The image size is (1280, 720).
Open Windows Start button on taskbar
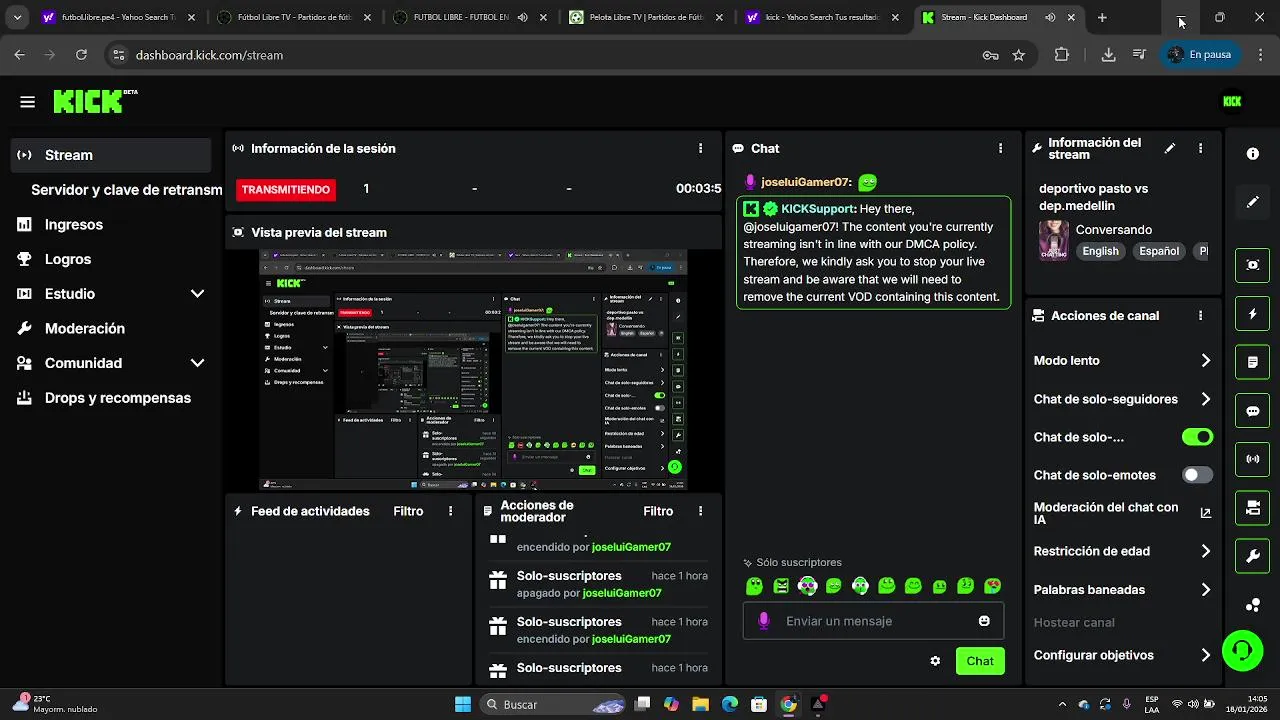(x=463, y=704)
